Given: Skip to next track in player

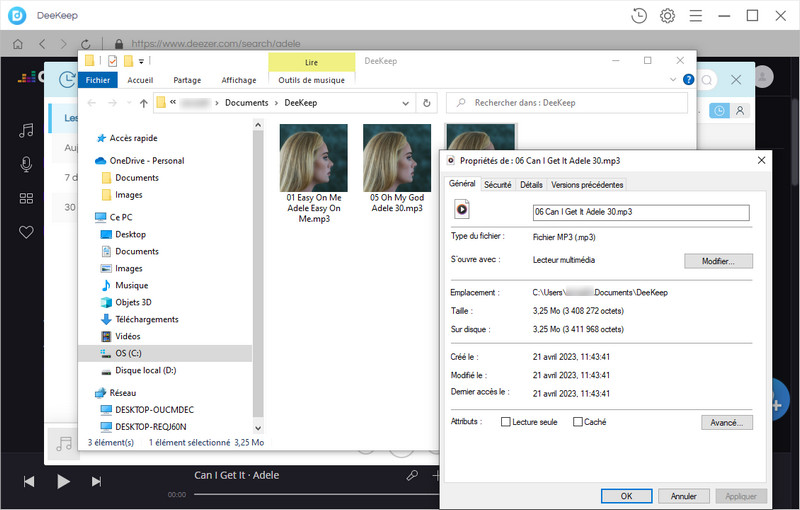Looking at the screenshot, I should pos(96,481).
